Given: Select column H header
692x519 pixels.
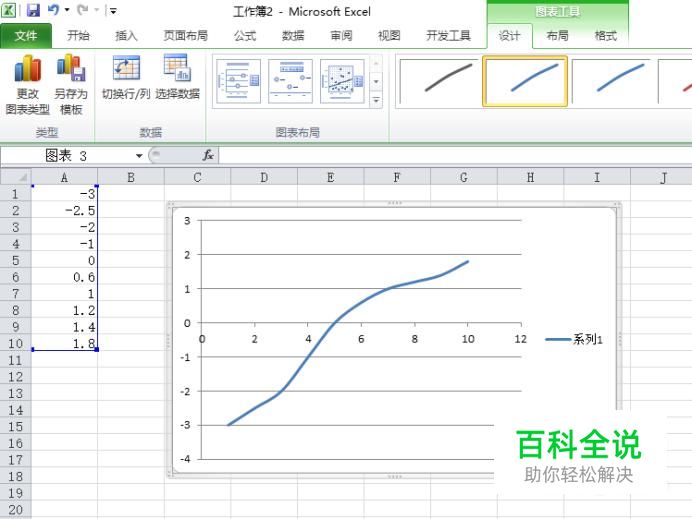Looking at the screenshot, I should point(530,177).
